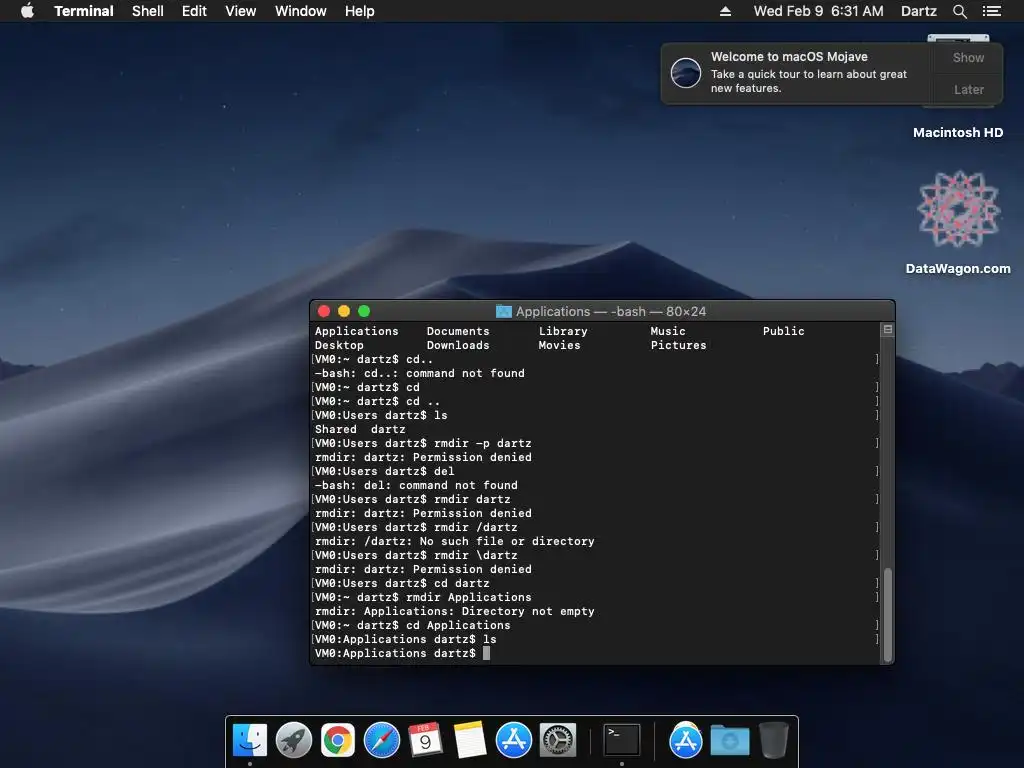This screenshot has height=768, width=1024.
Task: Open the Window menu
Action: coord(300,11)
